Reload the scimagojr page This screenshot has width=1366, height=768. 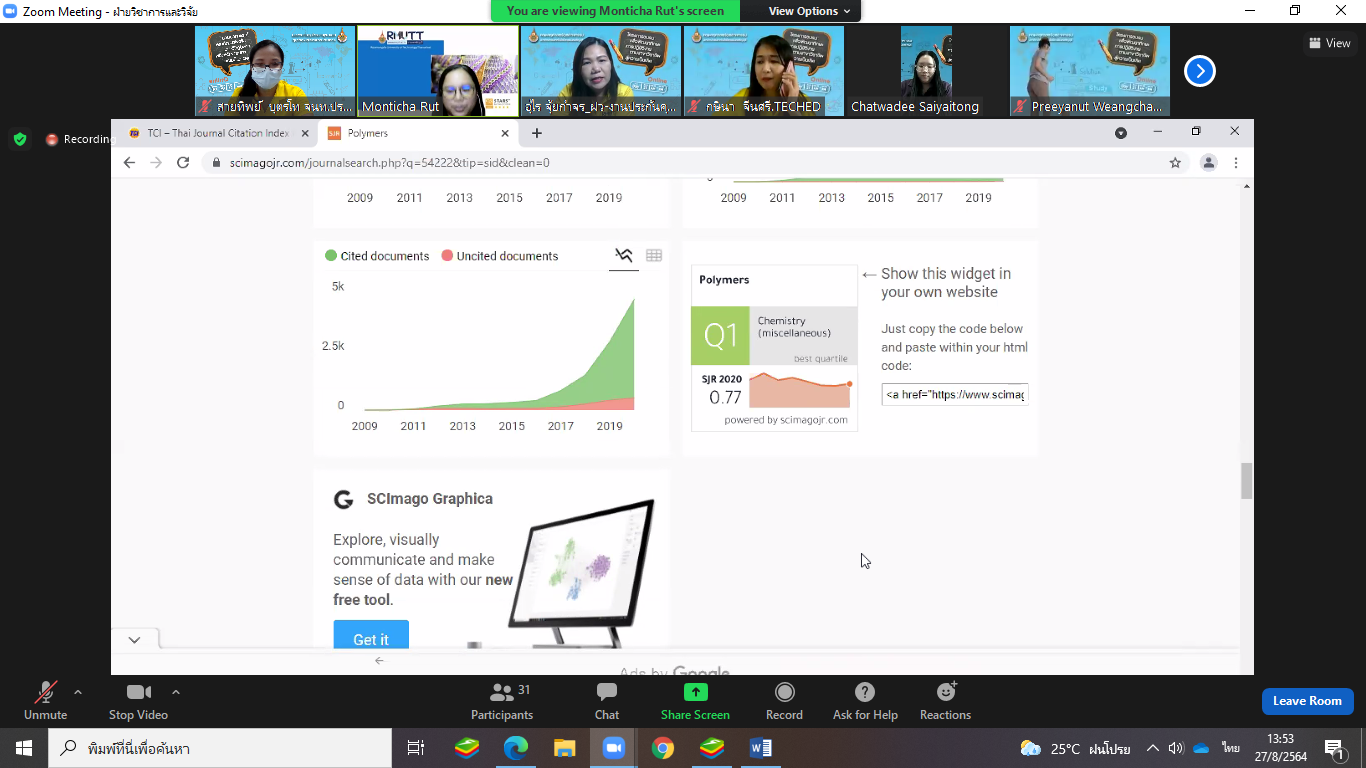183,162
